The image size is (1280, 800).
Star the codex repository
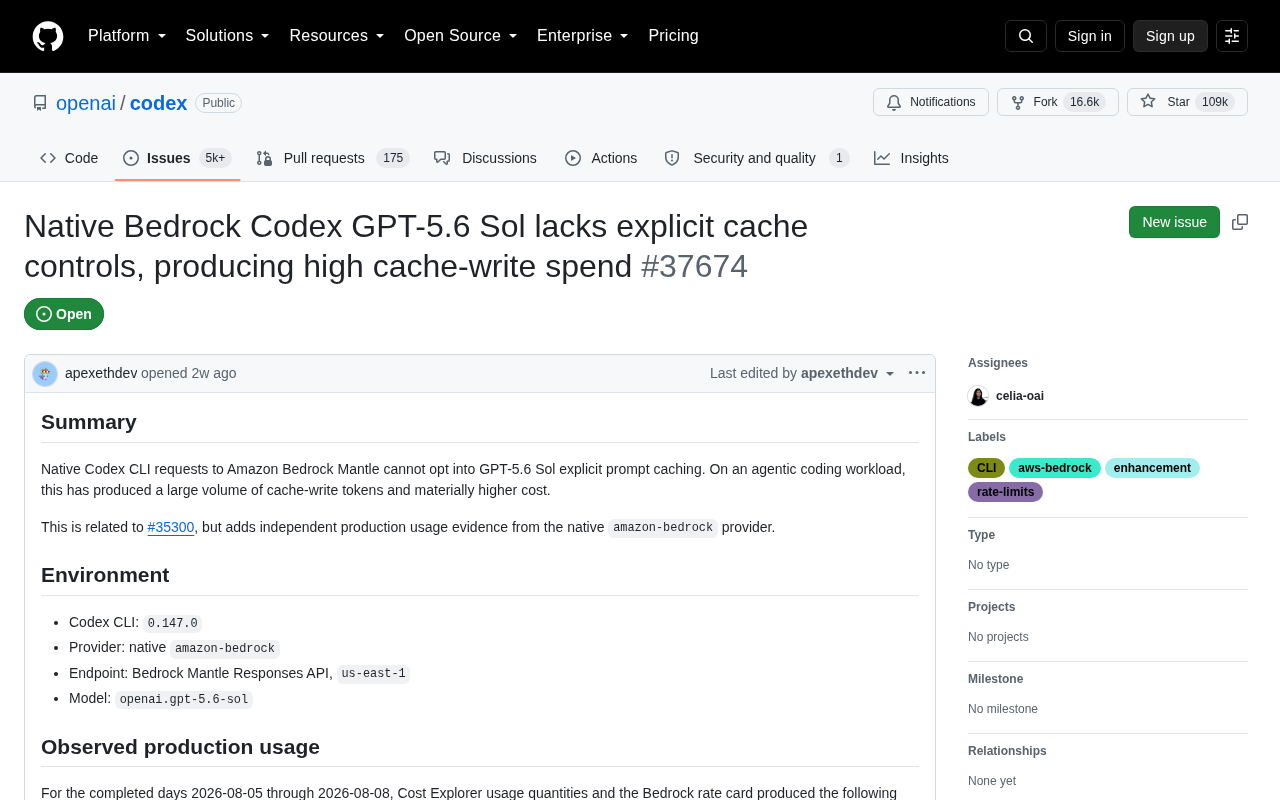[1187, 102]
